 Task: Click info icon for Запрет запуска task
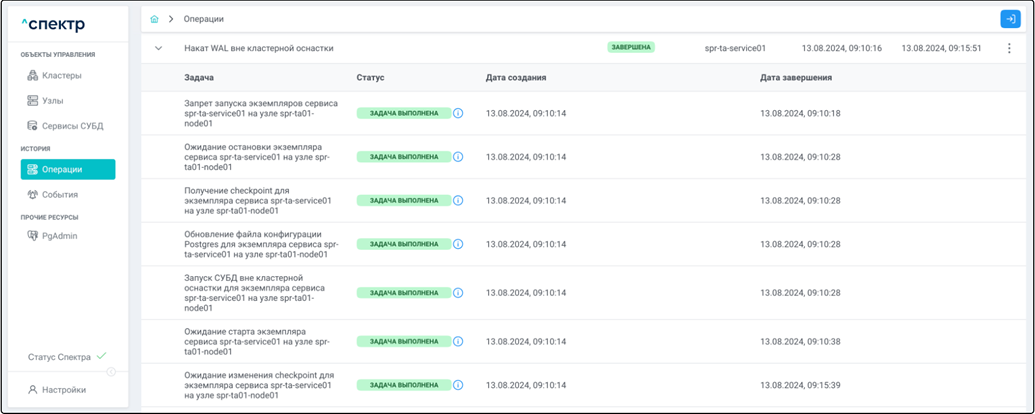[x=458, y=114]
